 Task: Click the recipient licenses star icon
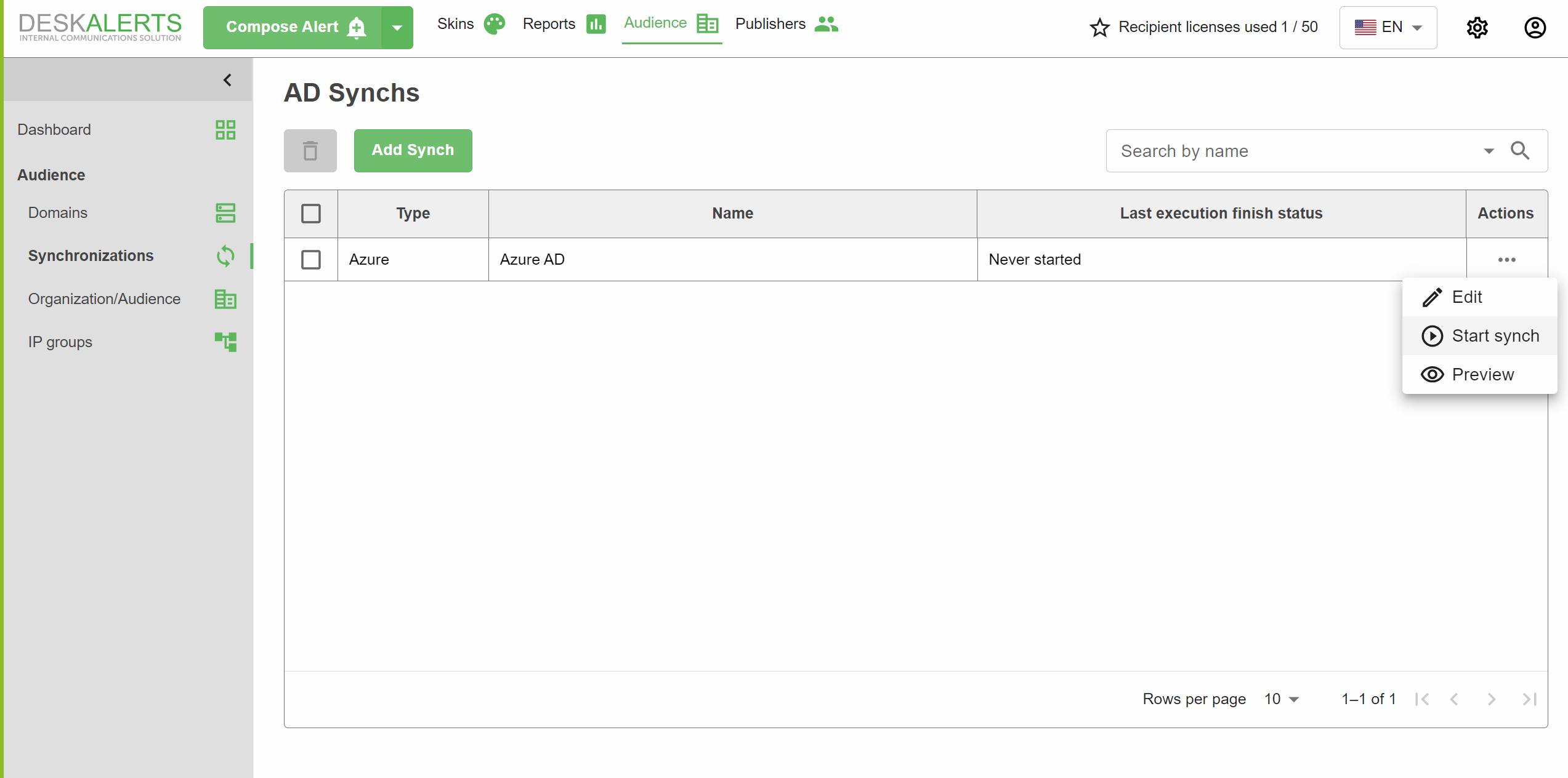(1099, 28)
